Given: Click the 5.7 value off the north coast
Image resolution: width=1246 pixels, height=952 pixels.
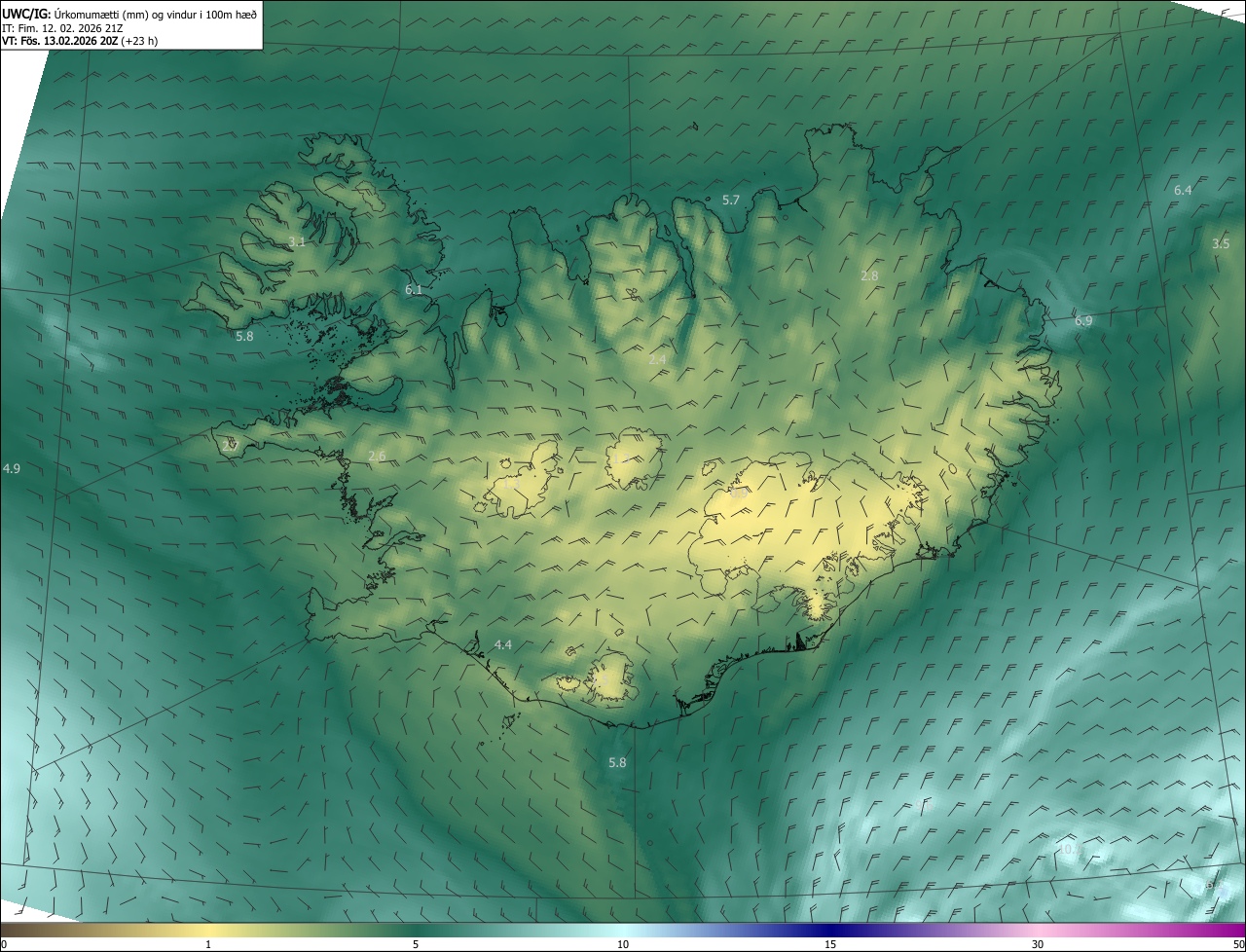Looking at the screenshot, I should (731, 200).
